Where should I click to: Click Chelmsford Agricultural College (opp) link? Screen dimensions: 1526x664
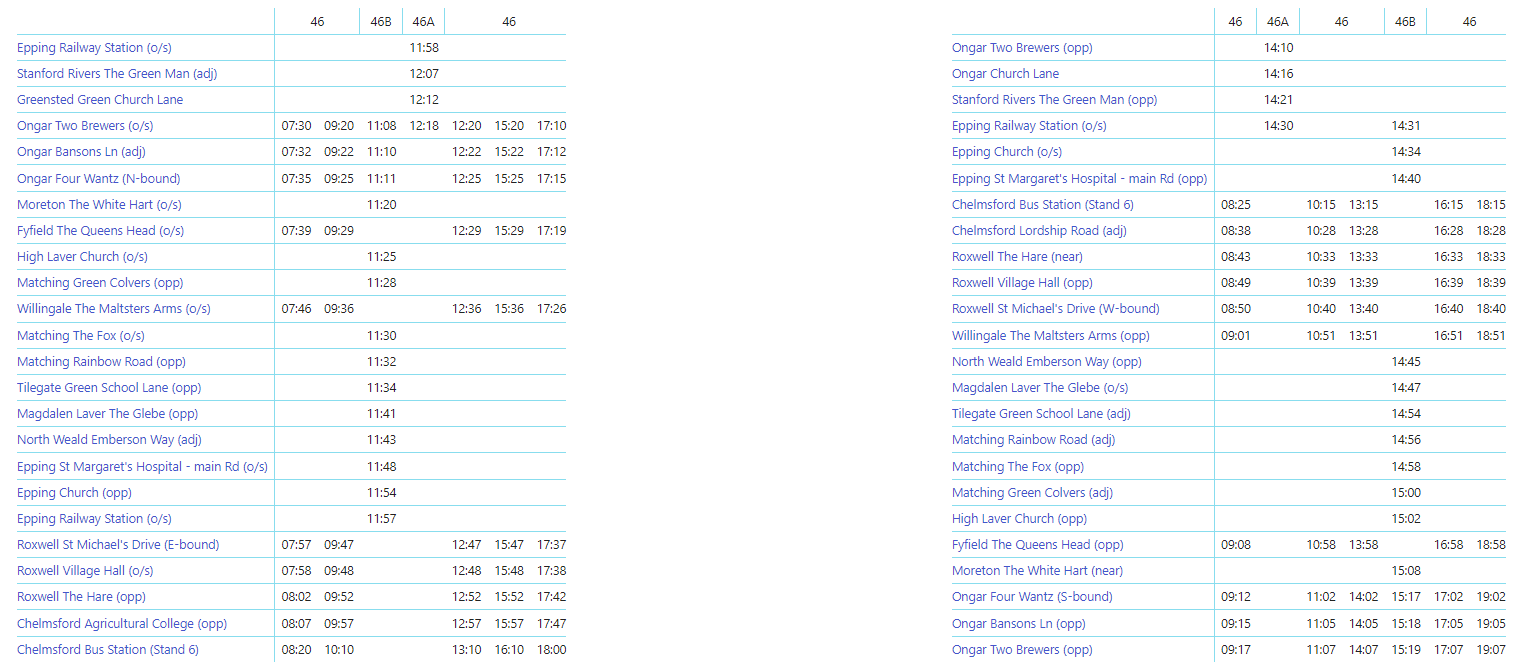tap(122, 624)
